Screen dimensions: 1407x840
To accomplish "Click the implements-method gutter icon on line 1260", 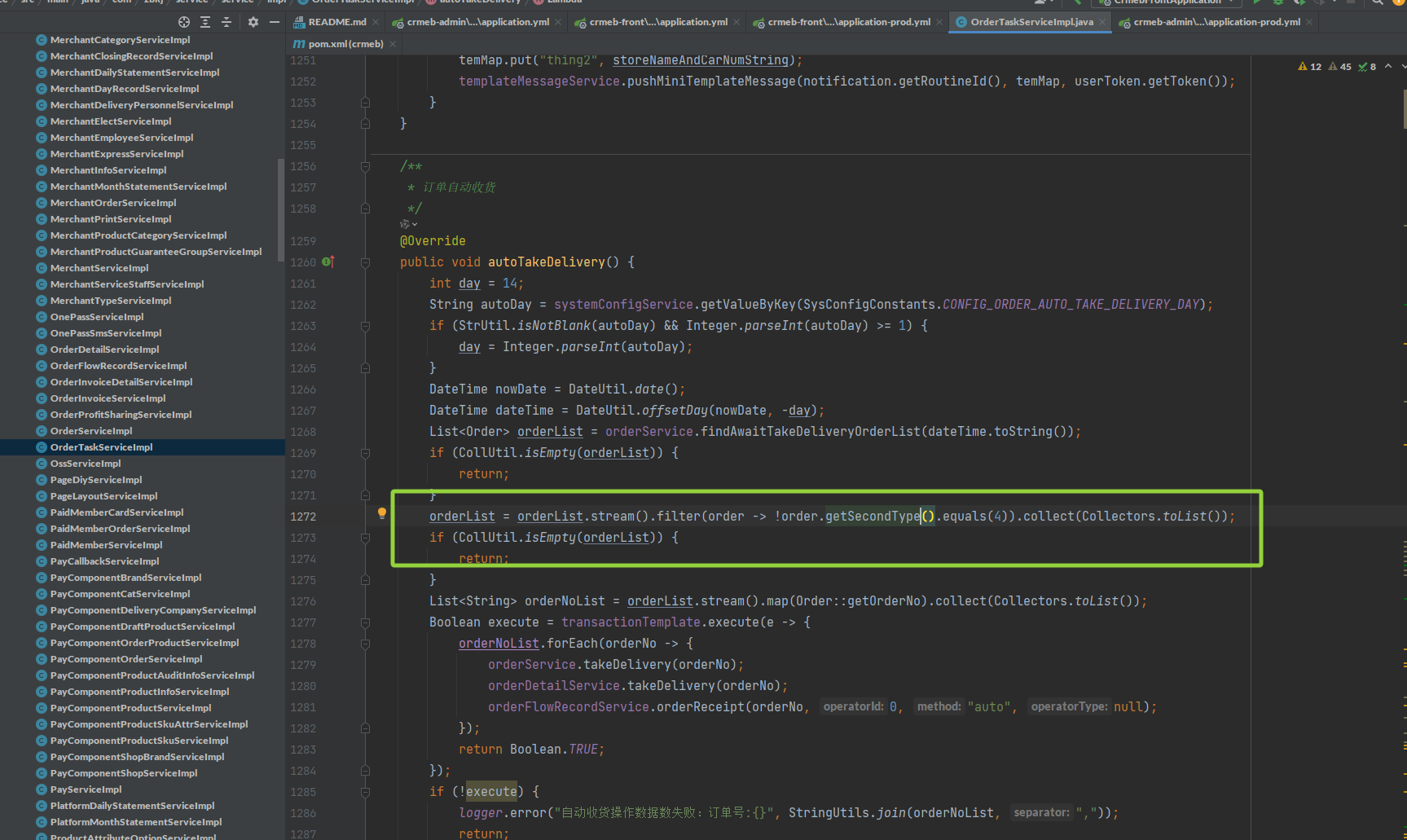I will 328,262.
